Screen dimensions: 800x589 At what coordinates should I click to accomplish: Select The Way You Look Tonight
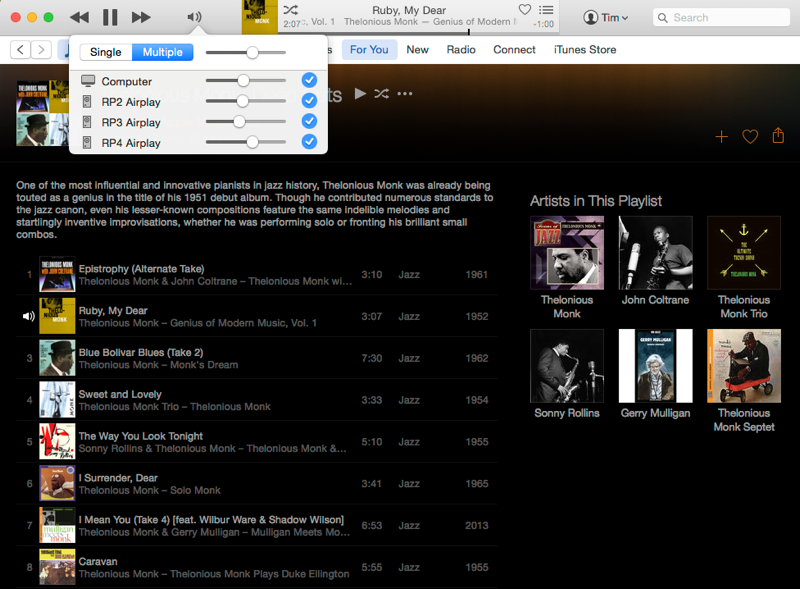coord(257,442)
